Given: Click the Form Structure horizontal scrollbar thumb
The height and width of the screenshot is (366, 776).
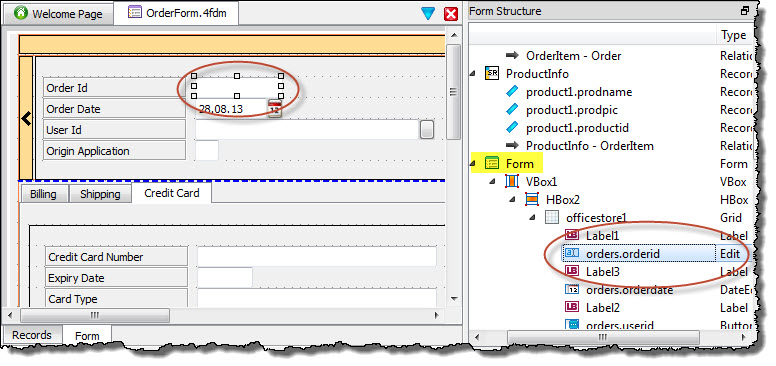Looking at the screenshot, I should click(x=603, y=337).
